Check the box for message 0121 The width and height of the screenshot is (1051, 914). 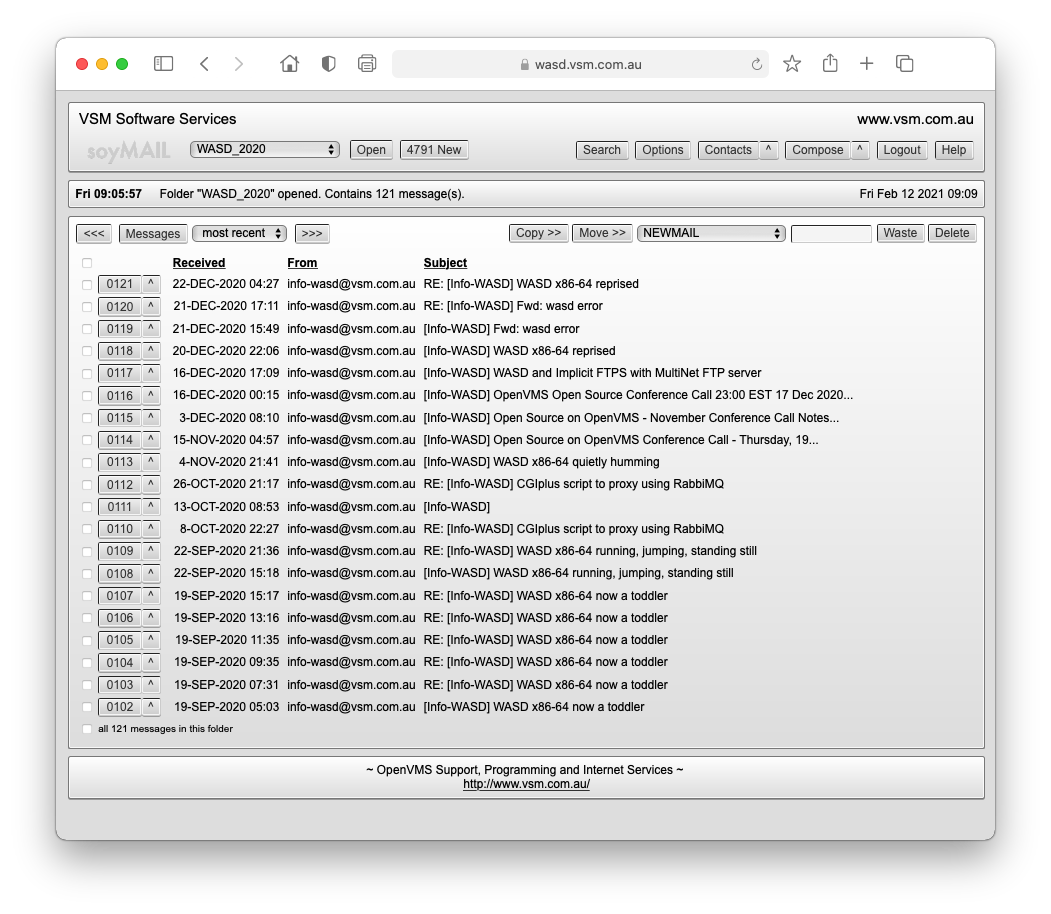point(87,285)
